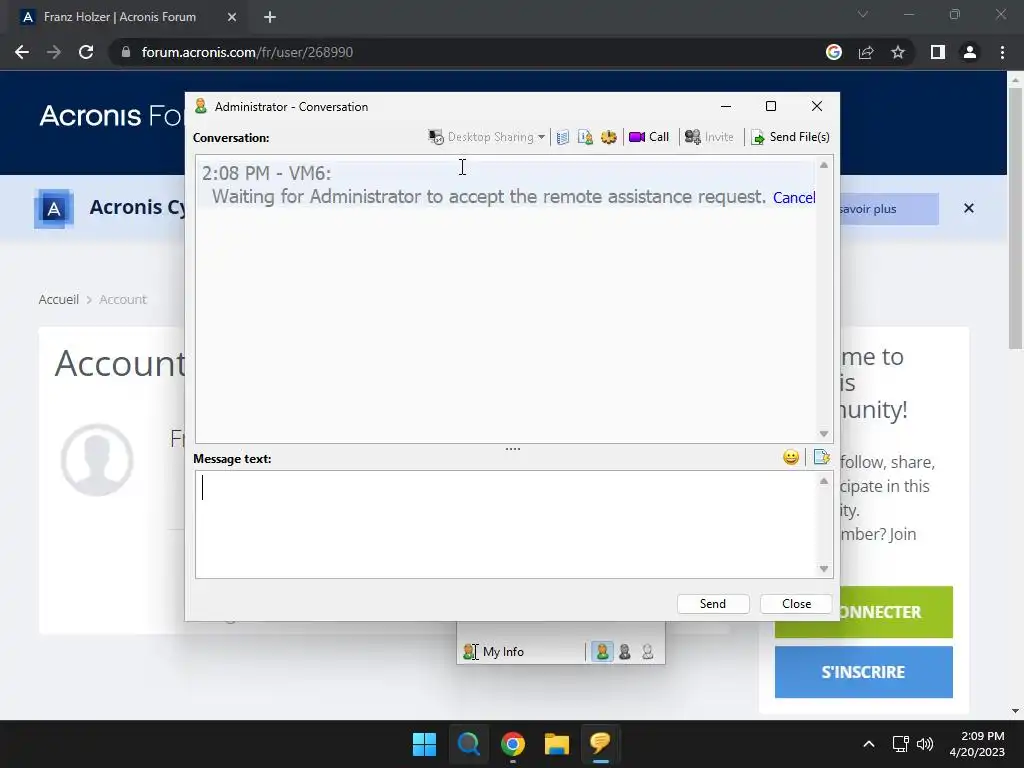The image size is (1024, 768).
Task: Click up arrow in message text scrollbar
Action: point(824,481)
